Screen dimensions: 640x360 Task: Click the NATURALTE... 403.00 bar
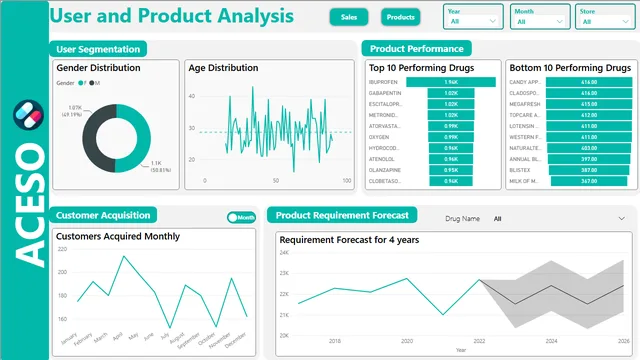[589, 148]
